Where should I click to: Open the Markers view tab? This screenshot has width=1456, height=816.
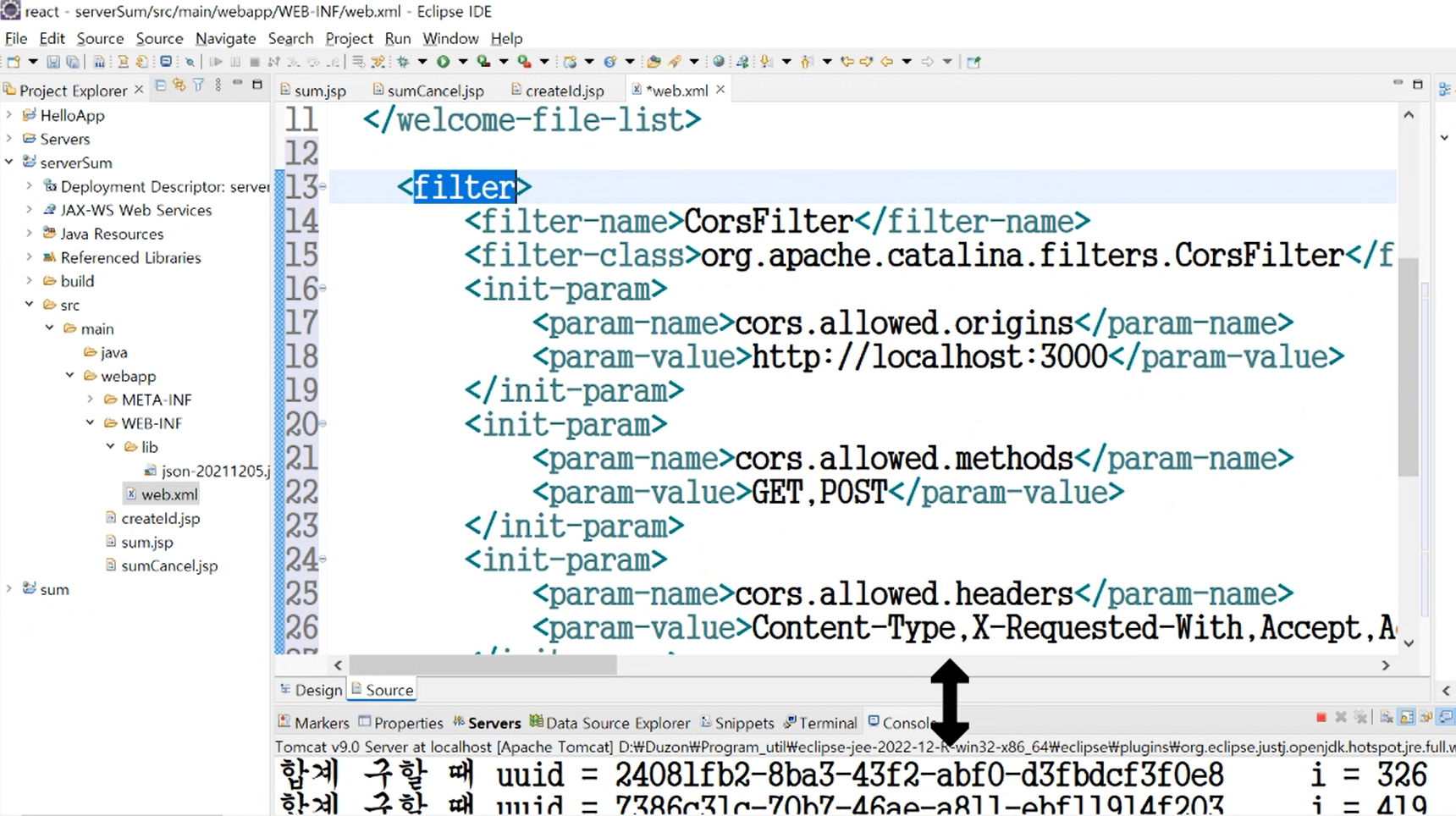(313, 723)
